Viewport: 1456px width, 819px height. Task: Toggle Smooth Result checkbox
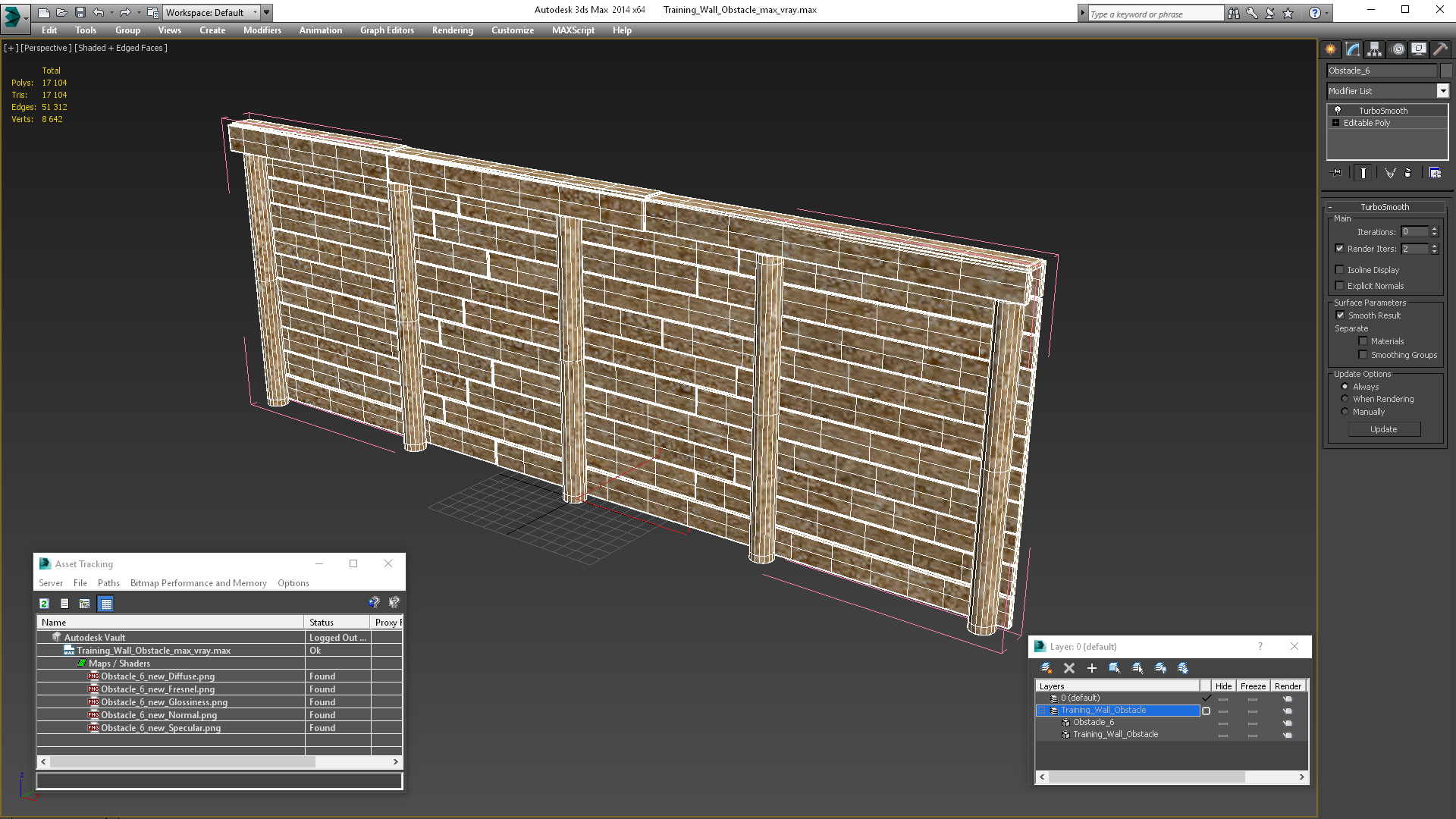point(1340,315)
